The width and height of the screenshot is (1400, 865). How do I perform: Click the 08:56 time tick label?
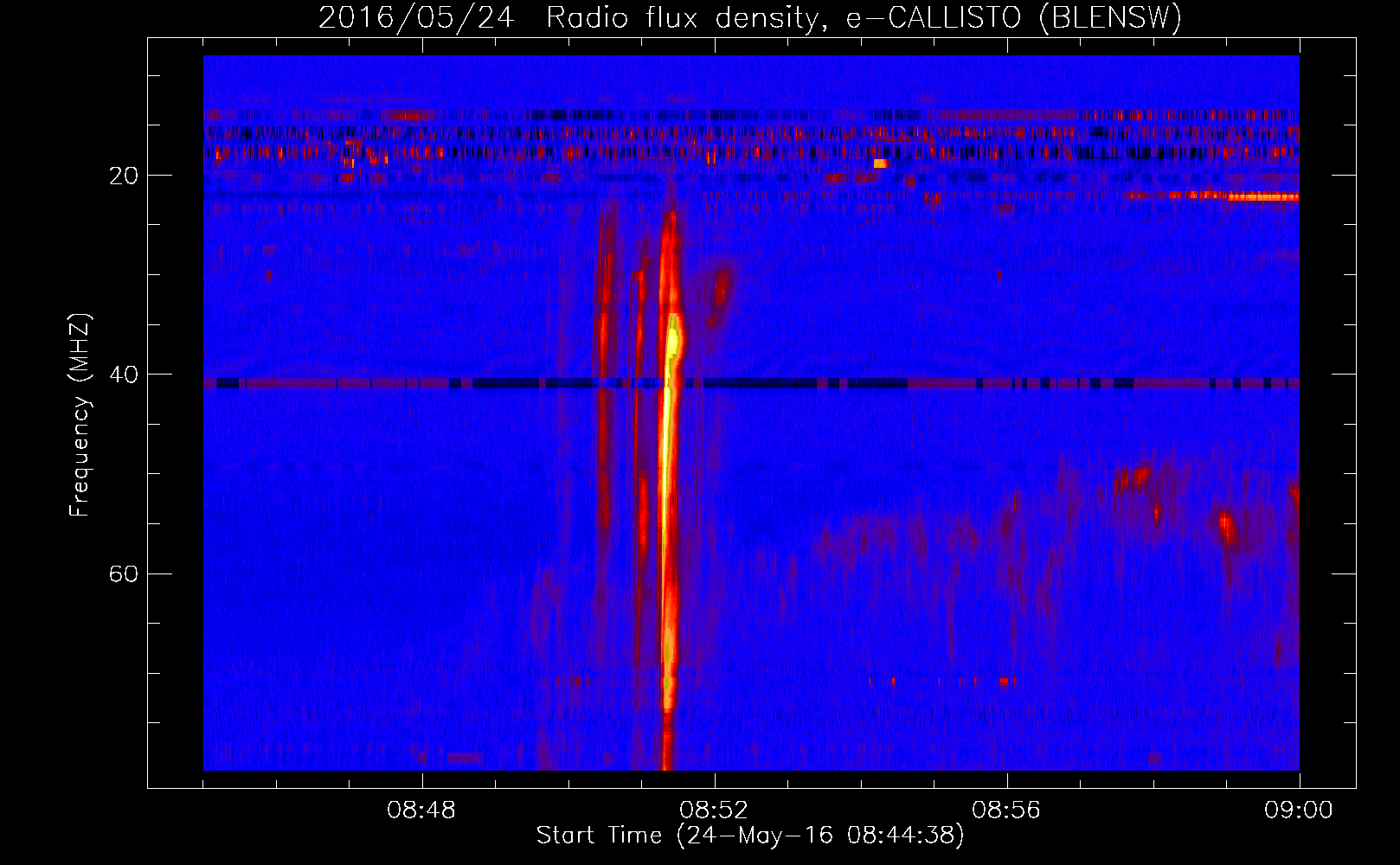[1006, 811]
